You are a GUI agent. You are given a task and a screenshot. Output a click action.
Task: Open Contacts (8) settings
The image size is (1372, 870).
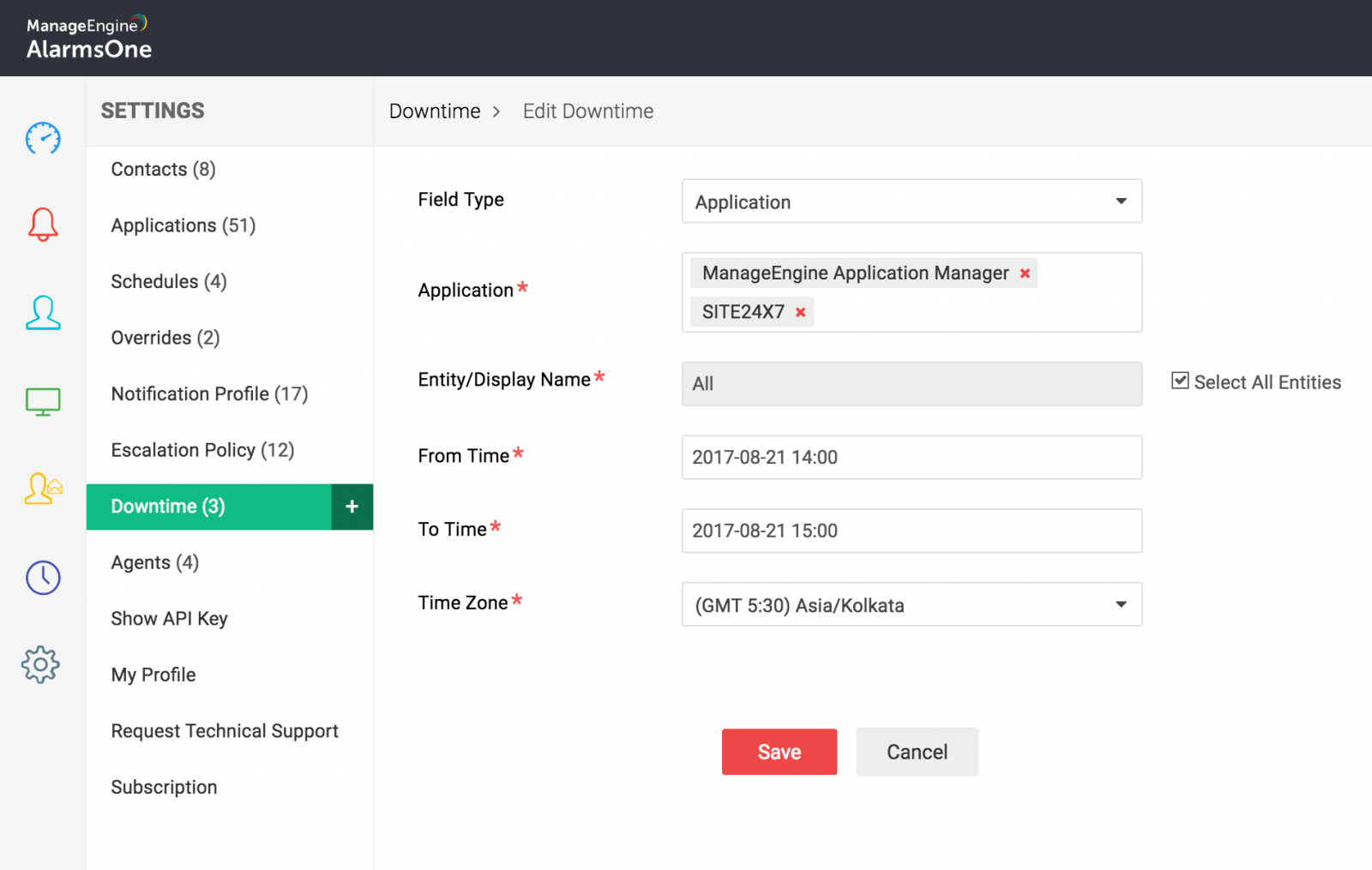[x=163, y=170]
